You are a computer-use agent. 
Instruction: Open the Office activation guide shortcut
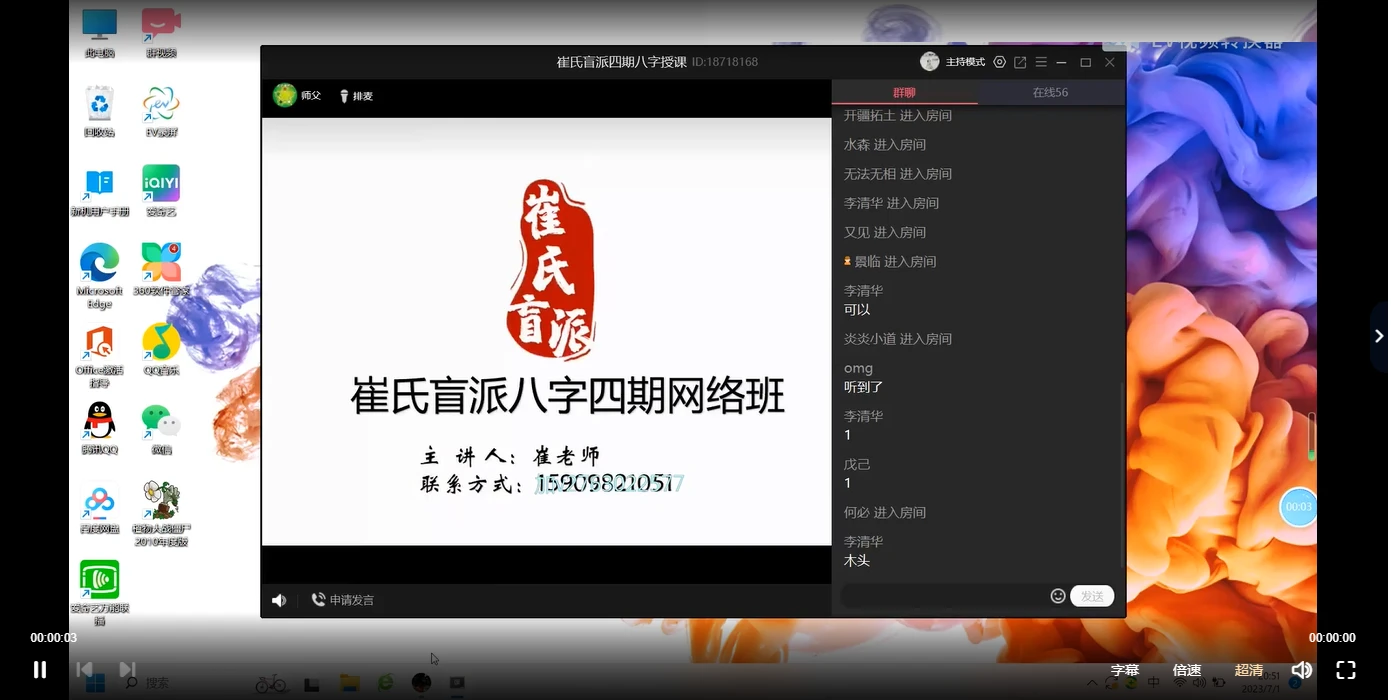pyautogui.click(x=99, y=355)
